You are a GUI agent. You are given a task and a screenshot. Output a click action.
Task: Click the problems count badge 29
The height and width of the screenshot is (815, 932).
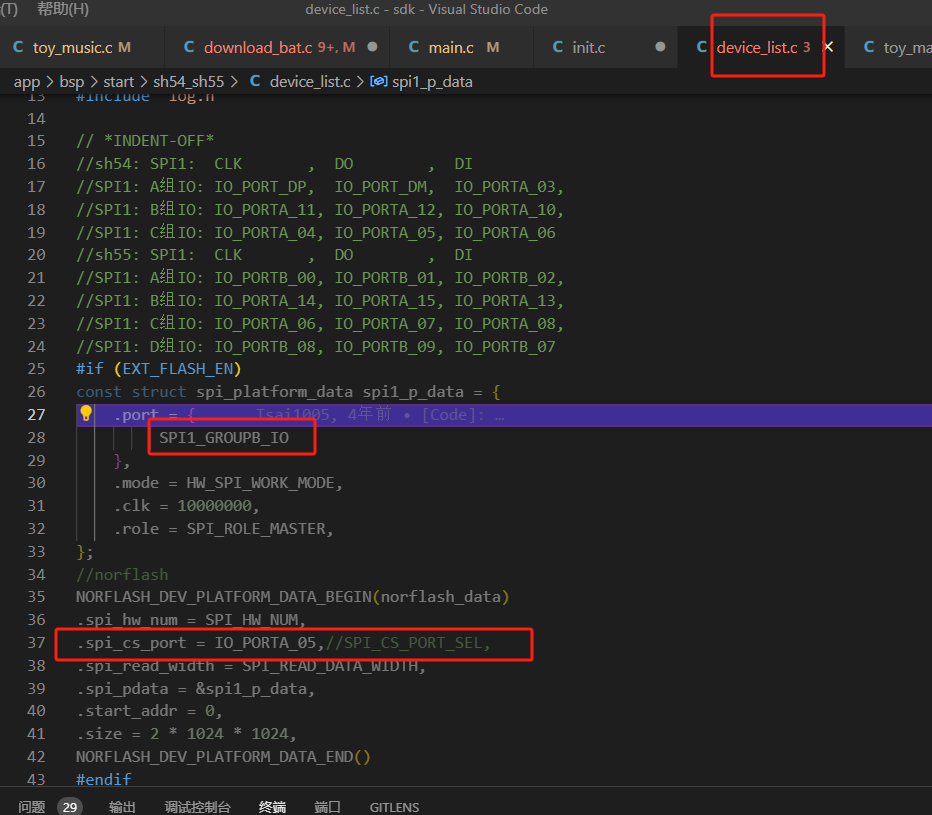click(70, 807)
